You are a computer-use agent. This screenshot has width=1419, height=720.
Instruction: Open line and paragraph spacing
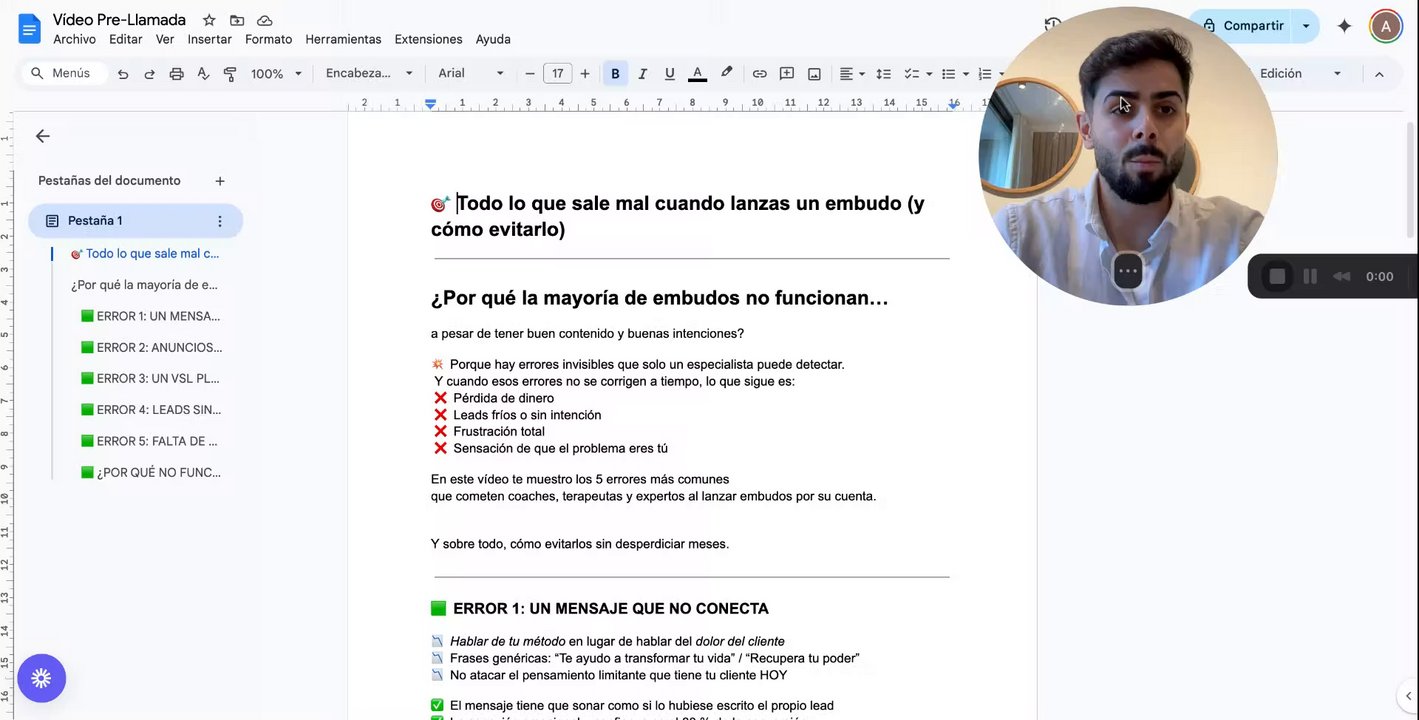(883, 74)
